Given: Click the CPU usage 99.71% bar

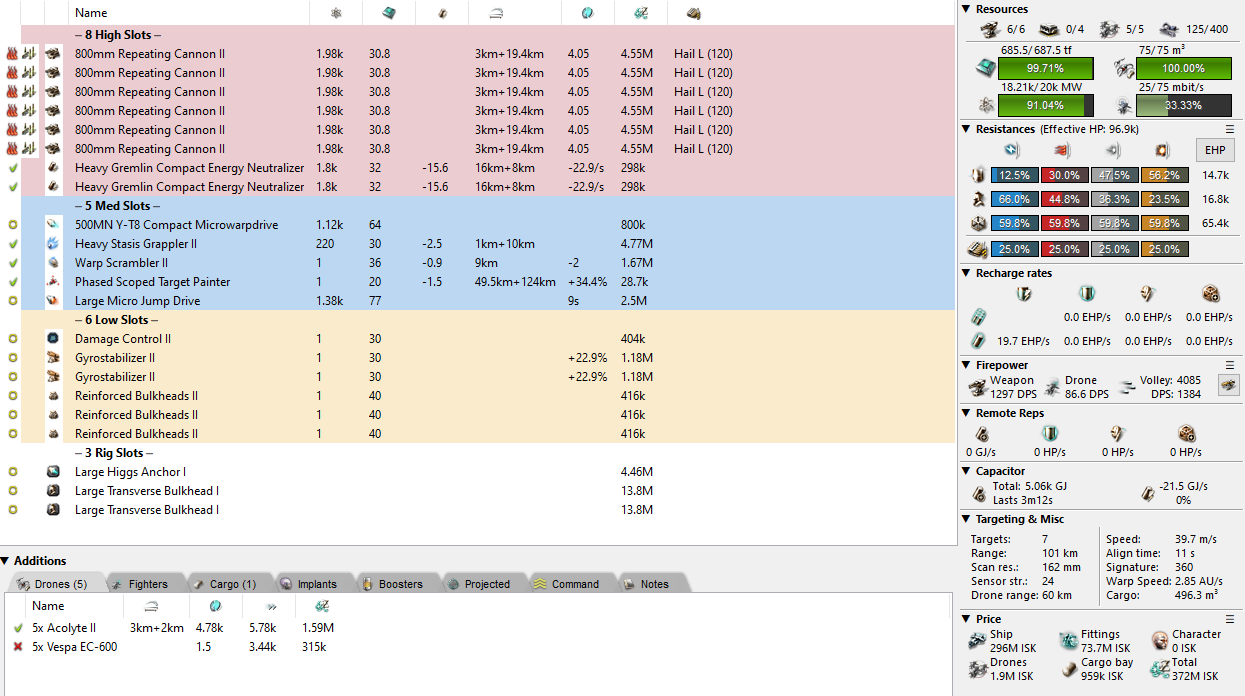Looking at the screenshot, I should point(1044,69).
